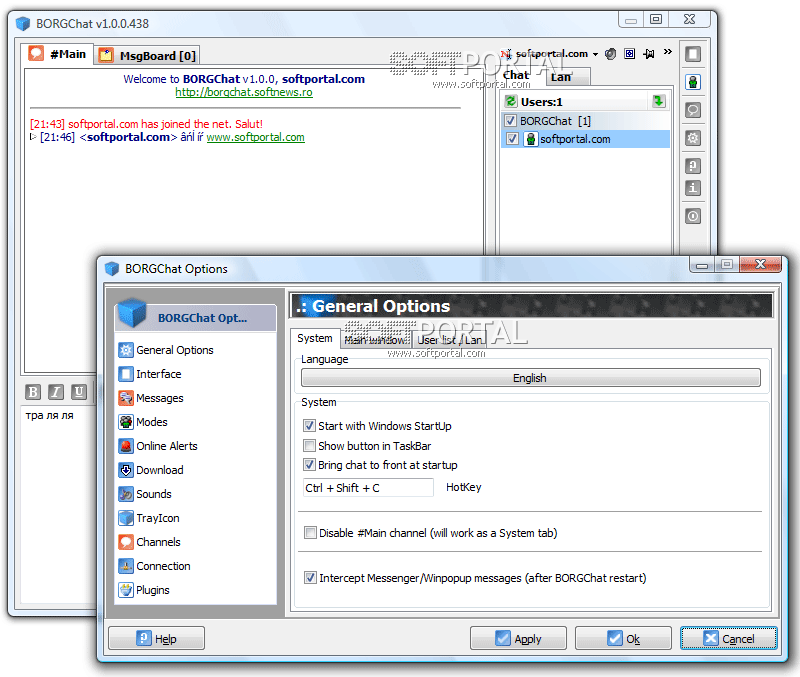Open the Channels options section
800x677 pixels.
tap(149, 542)
